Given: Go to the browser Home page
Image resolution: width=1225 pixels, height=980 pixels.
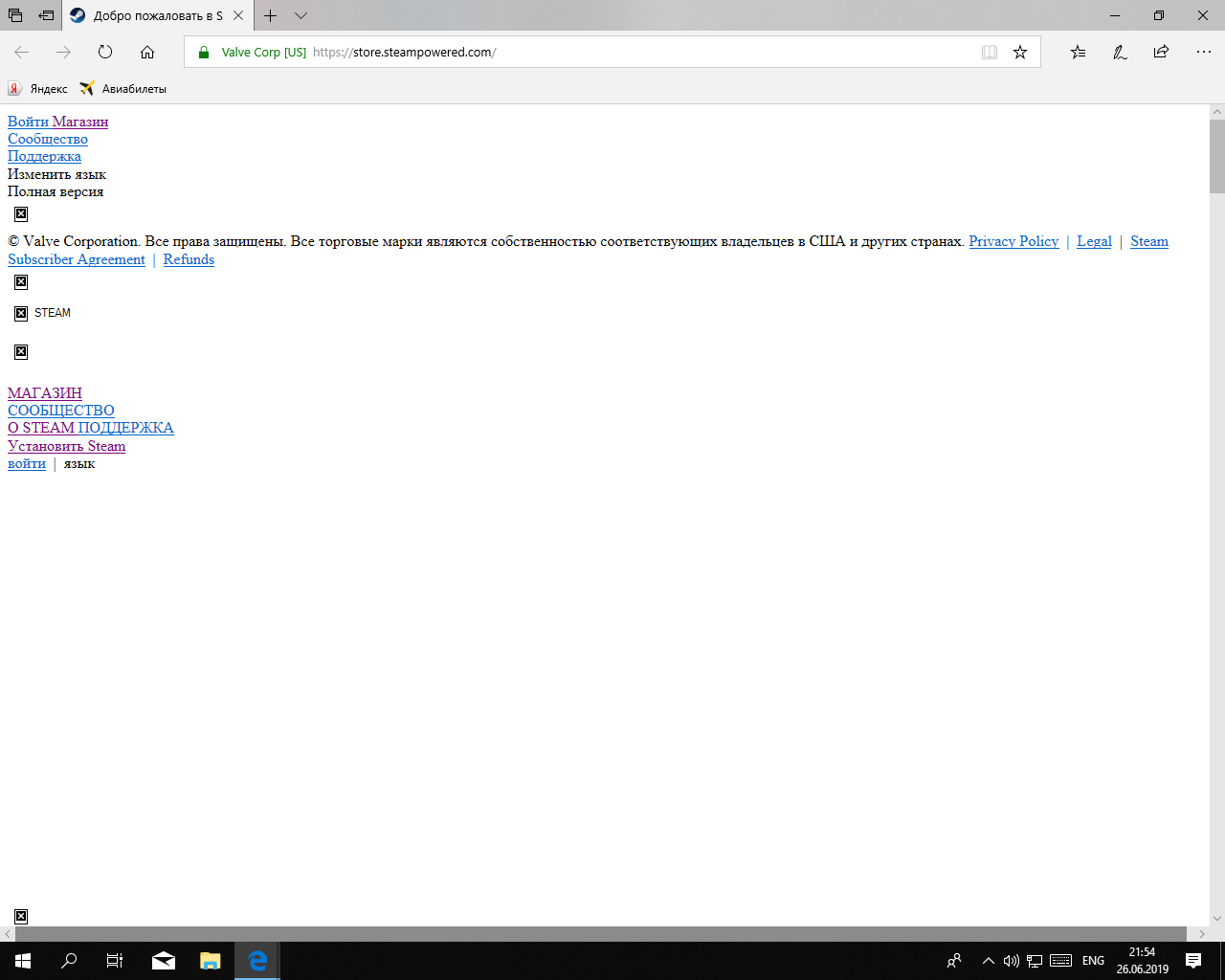Looking at the screenshot, I should click(x=147, y=52).
